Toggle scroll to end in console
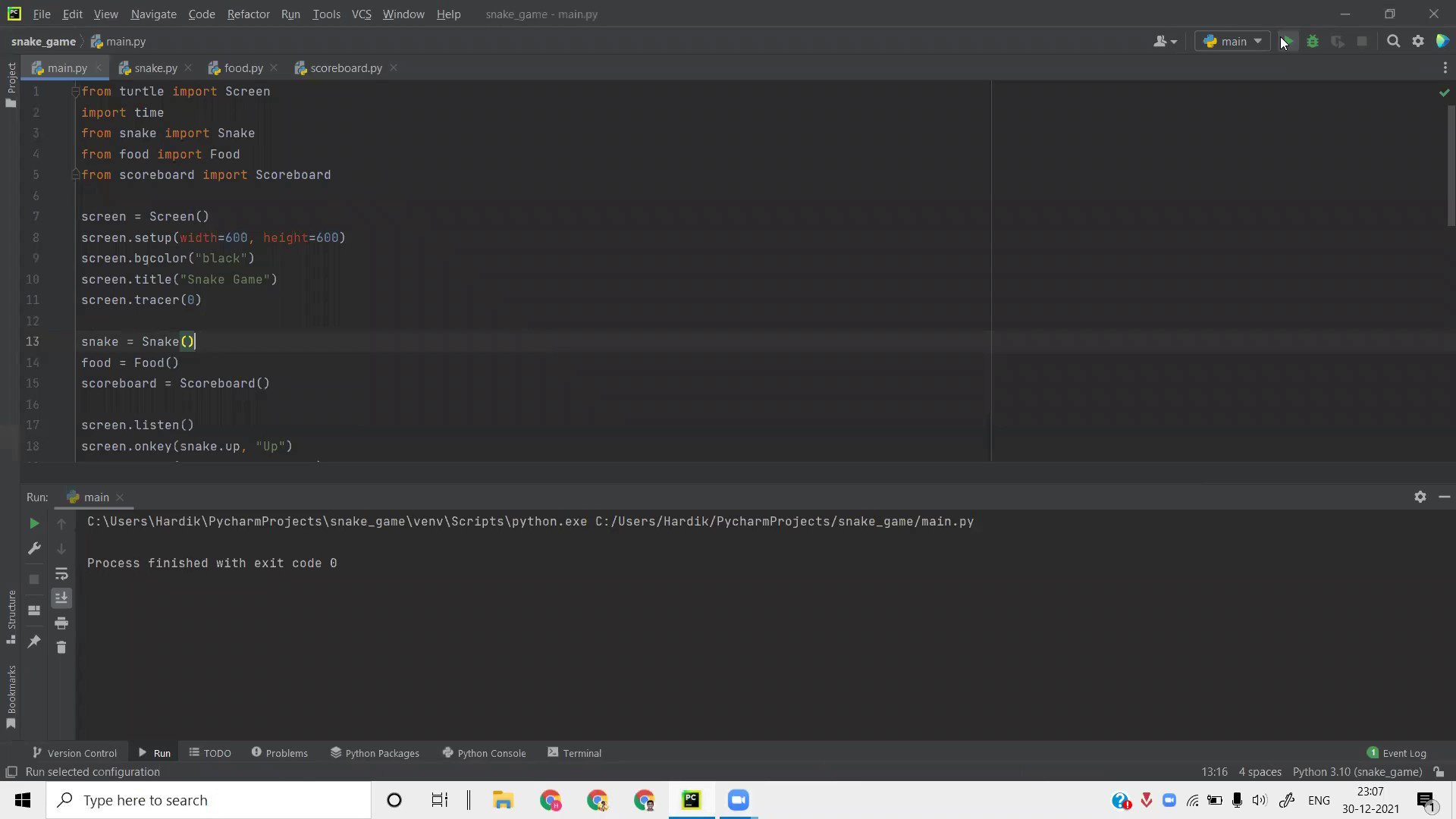Viewport: 1456px width, 819px height. click(x=61, y=598)
